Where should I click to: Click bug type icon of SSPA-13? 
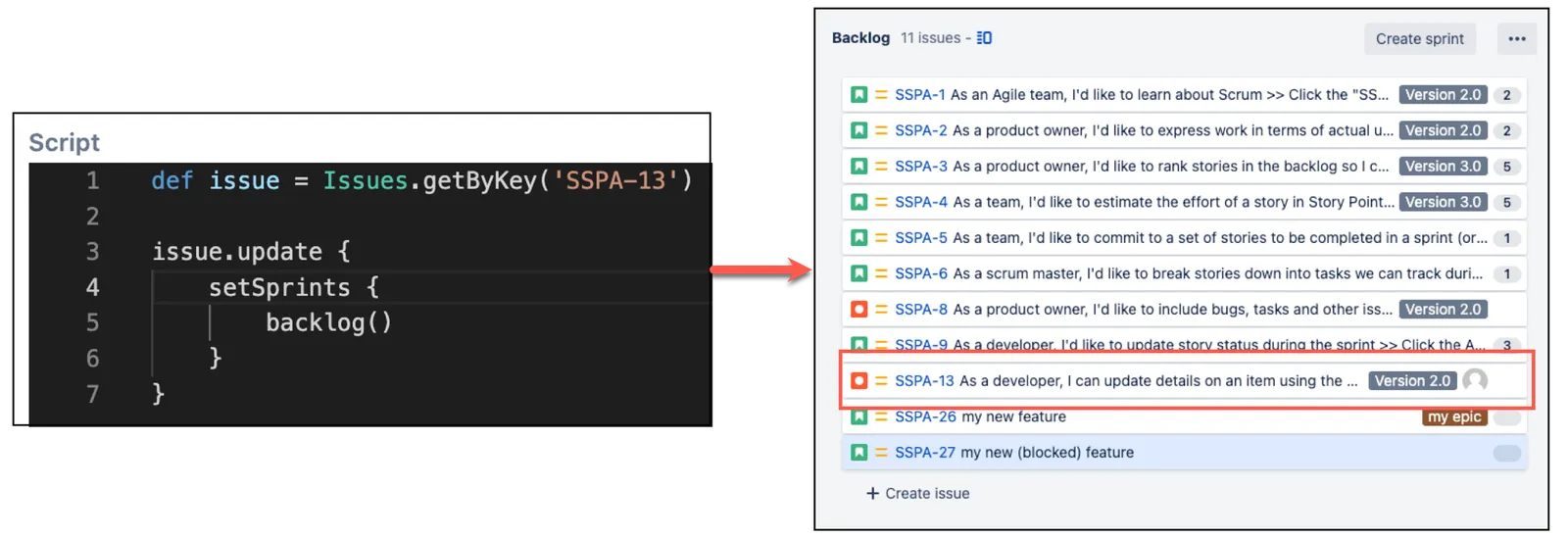(x=858, y=381)
